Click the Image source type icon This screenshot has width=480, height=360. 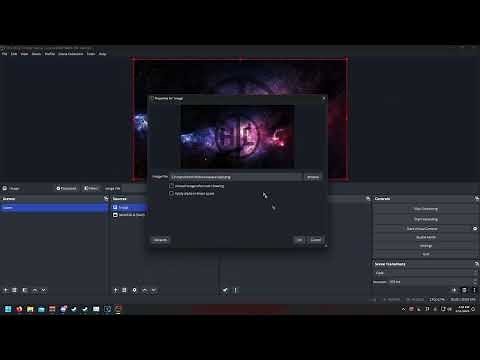[x=115, y=207]
